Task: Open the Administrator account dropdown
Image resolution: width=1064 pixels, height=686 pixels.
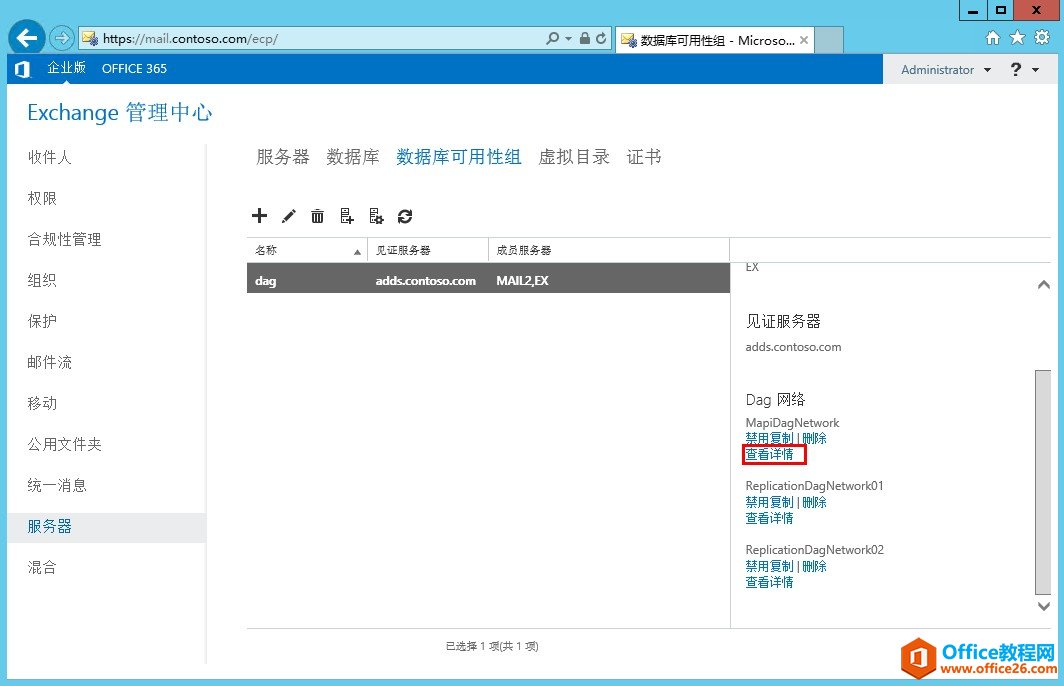Action: pyautogui.click(x=944, y=69)
